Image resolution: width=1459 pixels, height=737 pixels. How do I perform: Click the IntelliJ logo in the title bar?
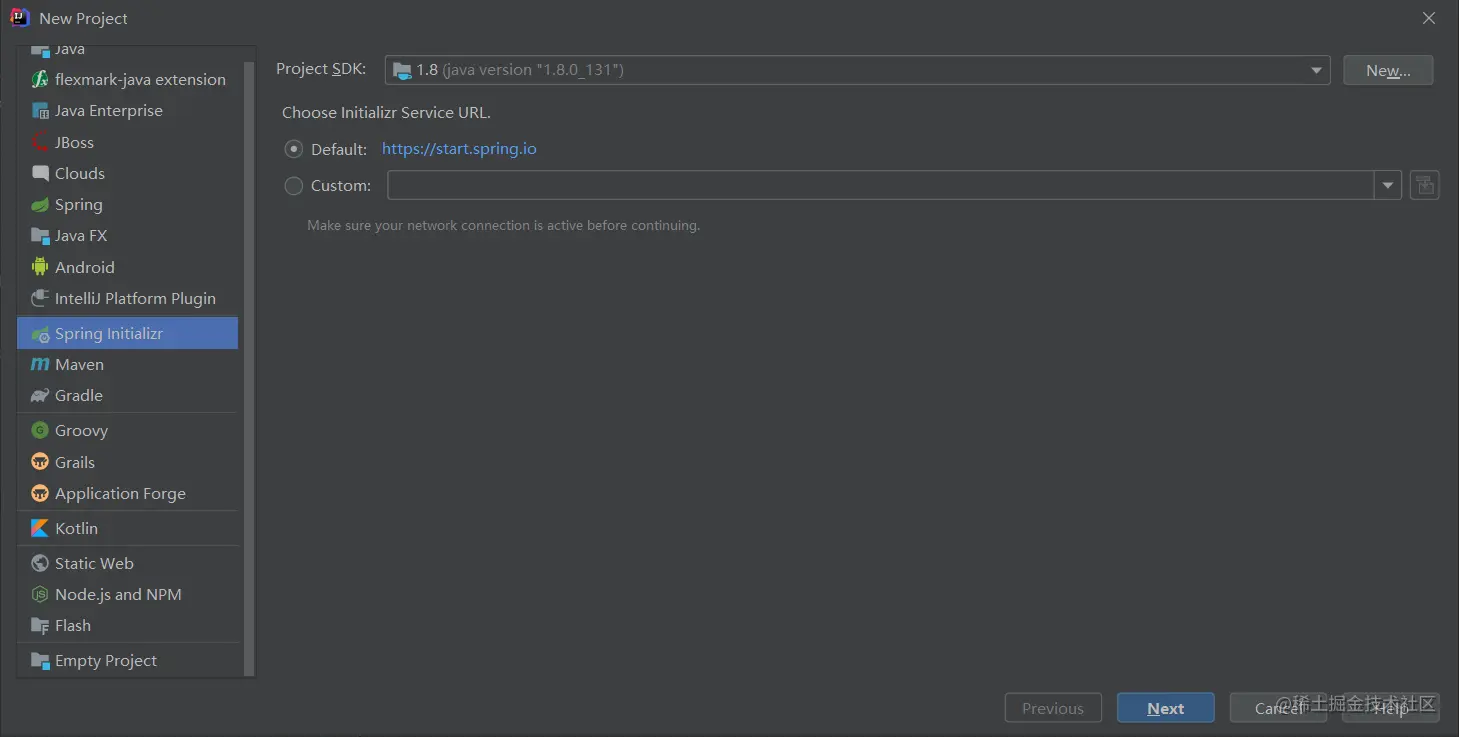[20, 18]
